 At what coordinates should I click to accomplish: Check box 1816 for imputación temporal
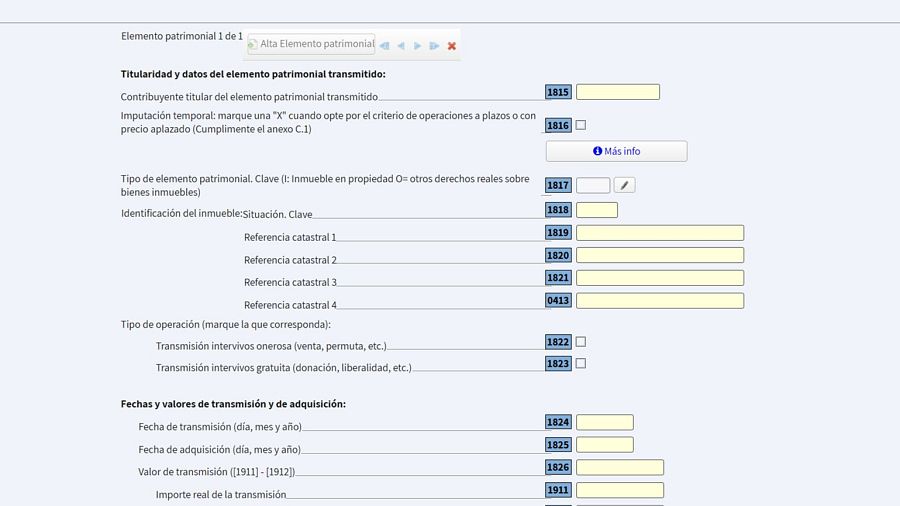[x=580, y=125]
